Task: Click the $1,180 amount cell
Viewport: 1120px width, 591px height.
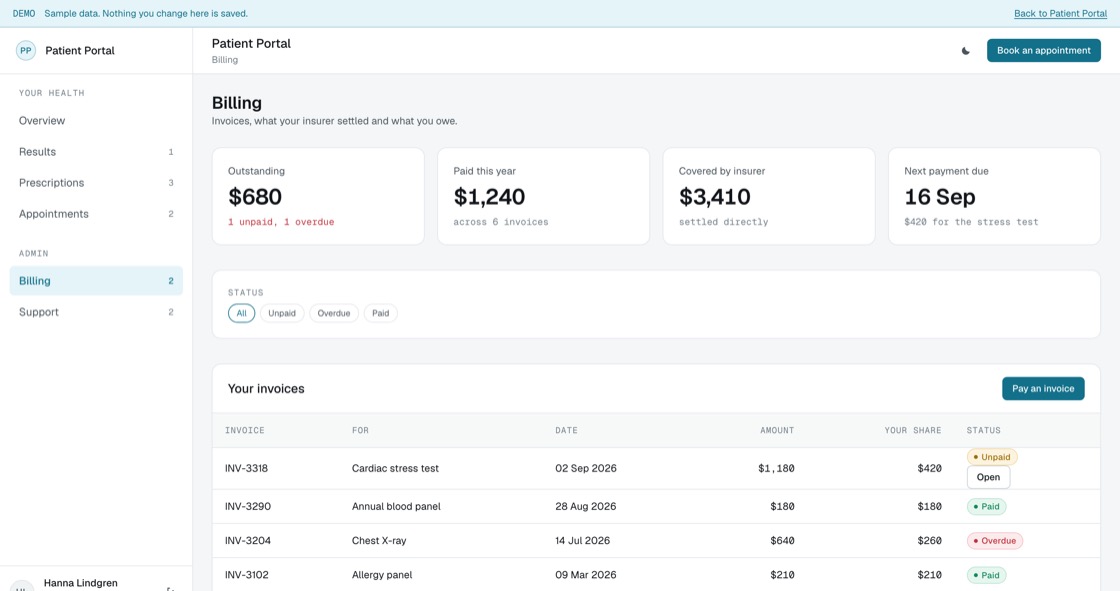Action: pyautogui.click(x=776, y=469)
